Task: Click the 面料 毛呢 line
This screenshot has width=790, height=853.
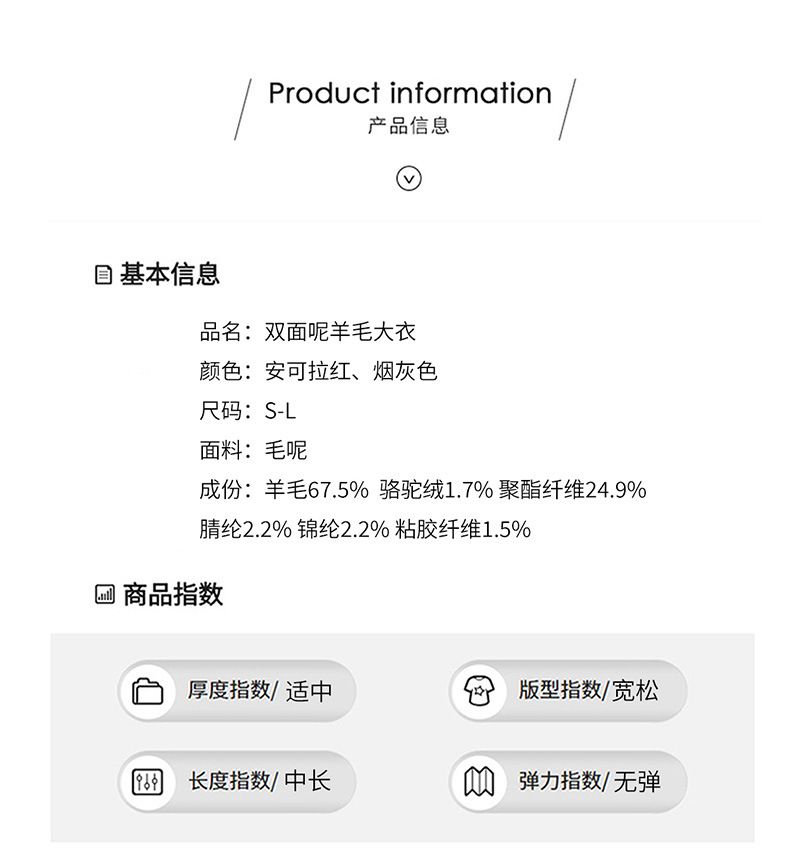Action: click(x=253, y=450)
